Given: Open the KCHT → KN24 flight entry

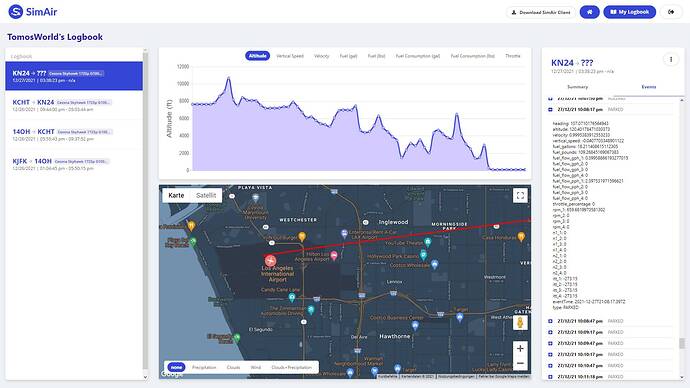Looking at the screenshot, I should 74,105.
